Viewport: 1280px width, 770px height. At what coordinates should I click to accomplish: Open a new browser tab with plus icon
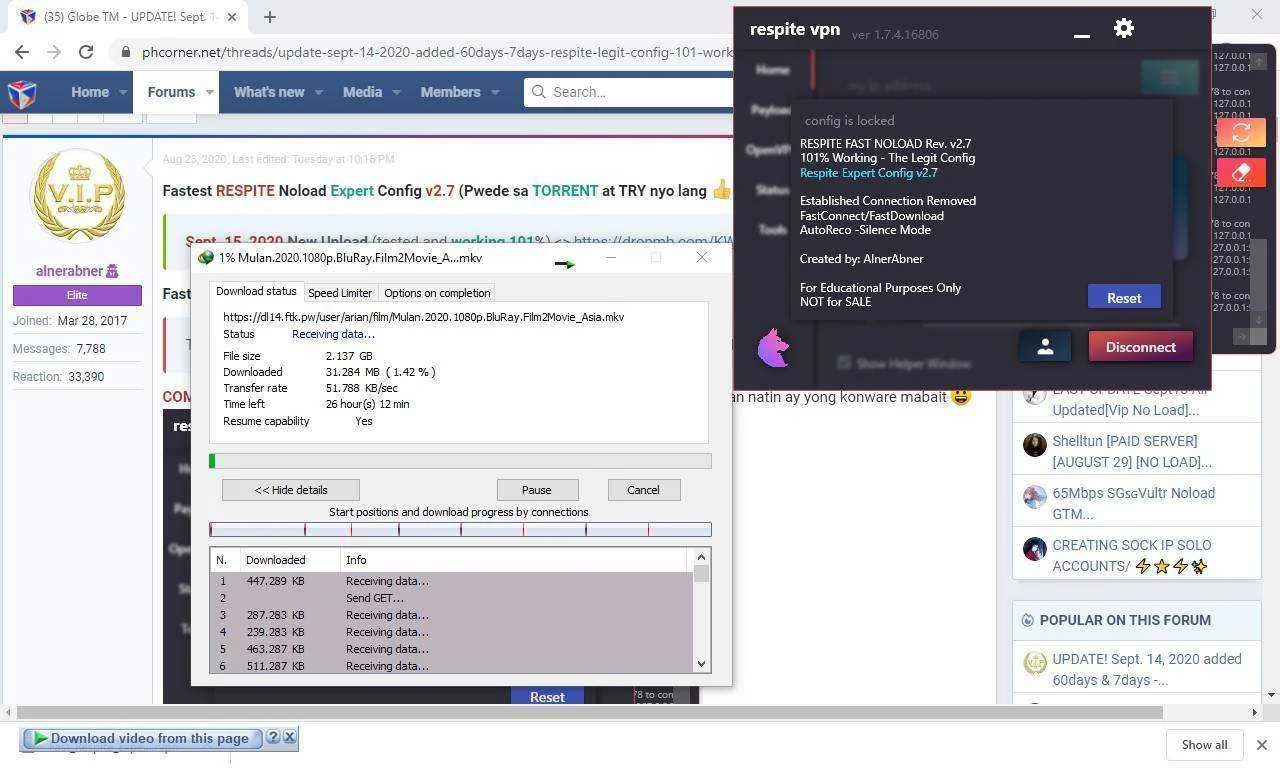(270, 16)
